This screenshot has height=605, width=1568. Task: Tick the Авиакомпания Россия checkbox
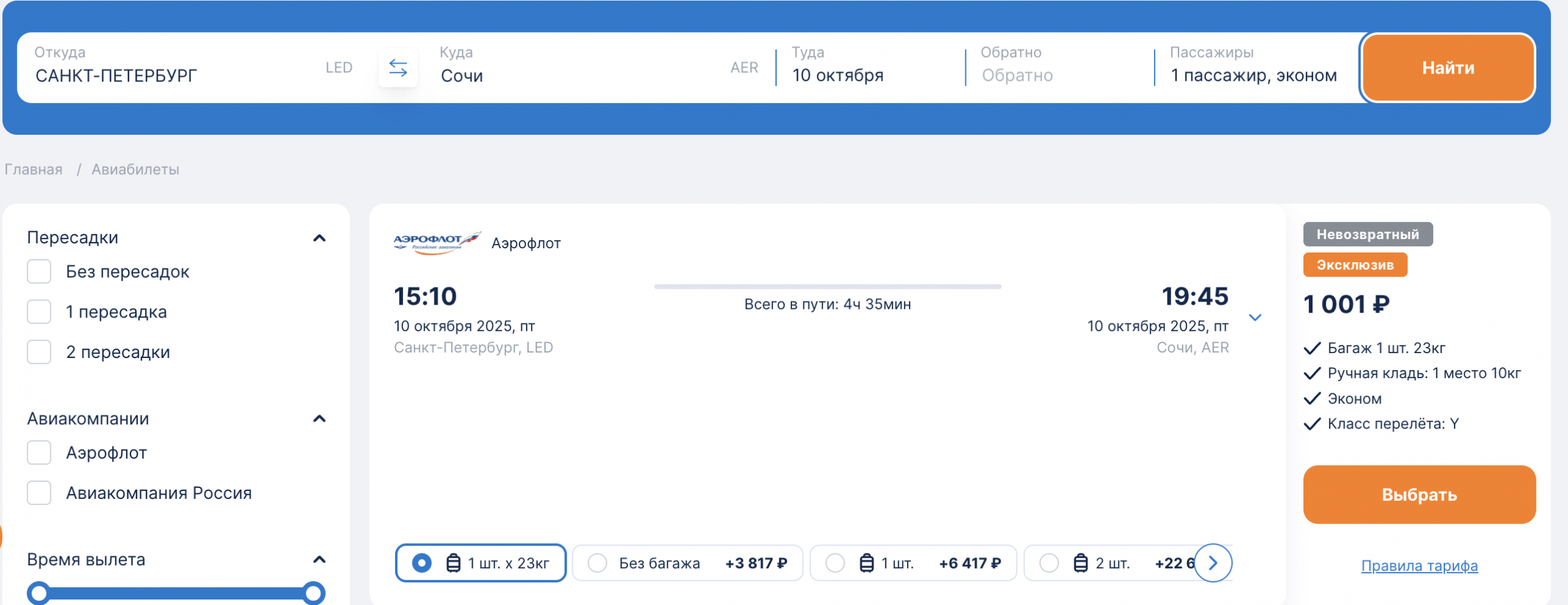point(39,493)
